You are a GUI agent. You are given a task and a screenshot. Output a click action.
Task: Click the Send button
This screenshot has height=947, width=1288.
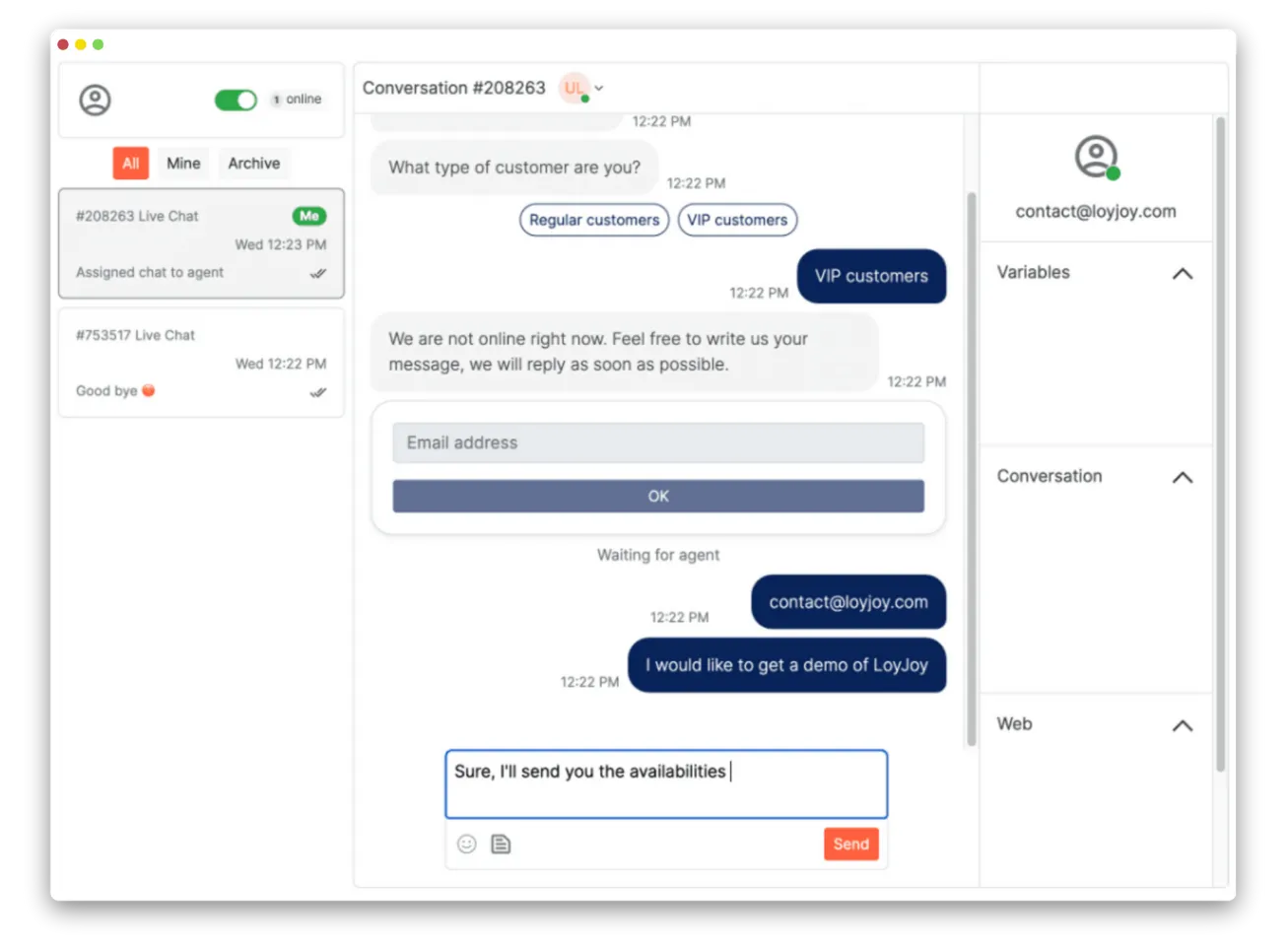point(850,844)
